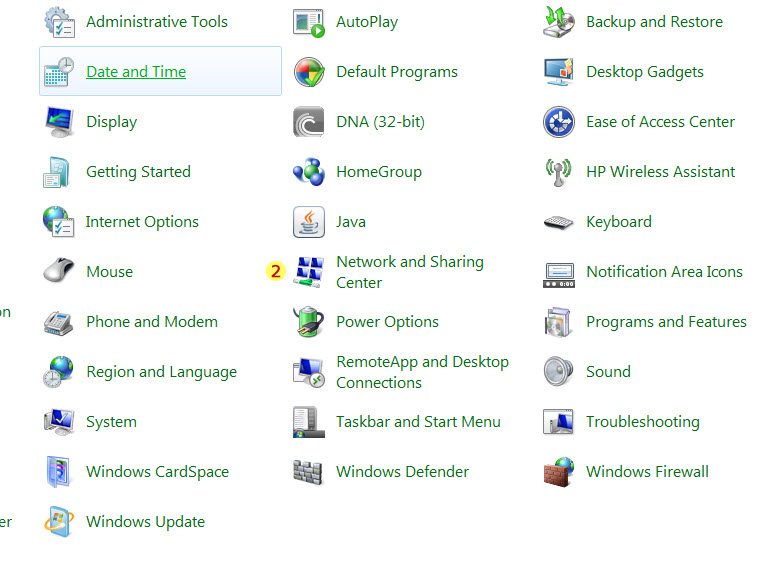Click the Notification Area Icons icon
Viewport: 779px width, 562px height.
coord(559,275)
